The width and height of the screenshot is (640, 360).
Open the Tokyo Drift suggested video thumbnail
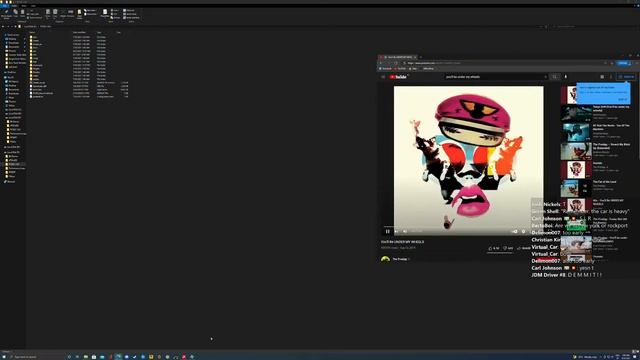coord(576,113)
